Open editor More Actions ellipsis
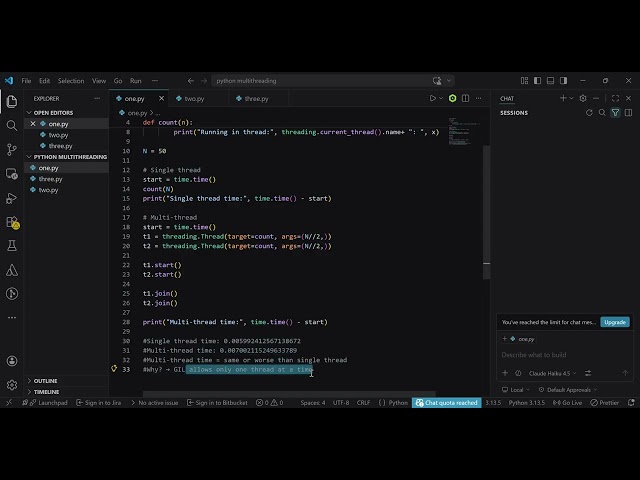Image resolution: width=640 pixels, height=480 pixels. tap(478, 98)
